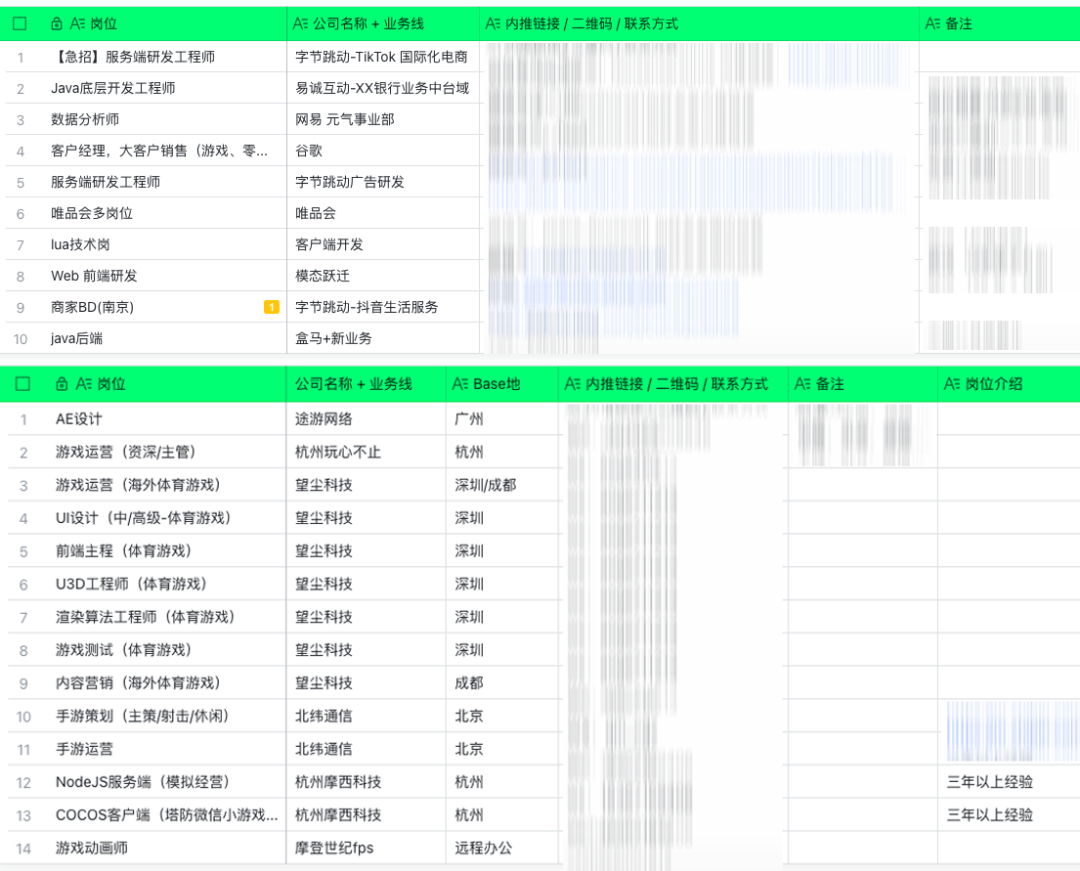Click the 网易 元气事业部 cell
The image size is (1080, 871).
pos(383,119)
